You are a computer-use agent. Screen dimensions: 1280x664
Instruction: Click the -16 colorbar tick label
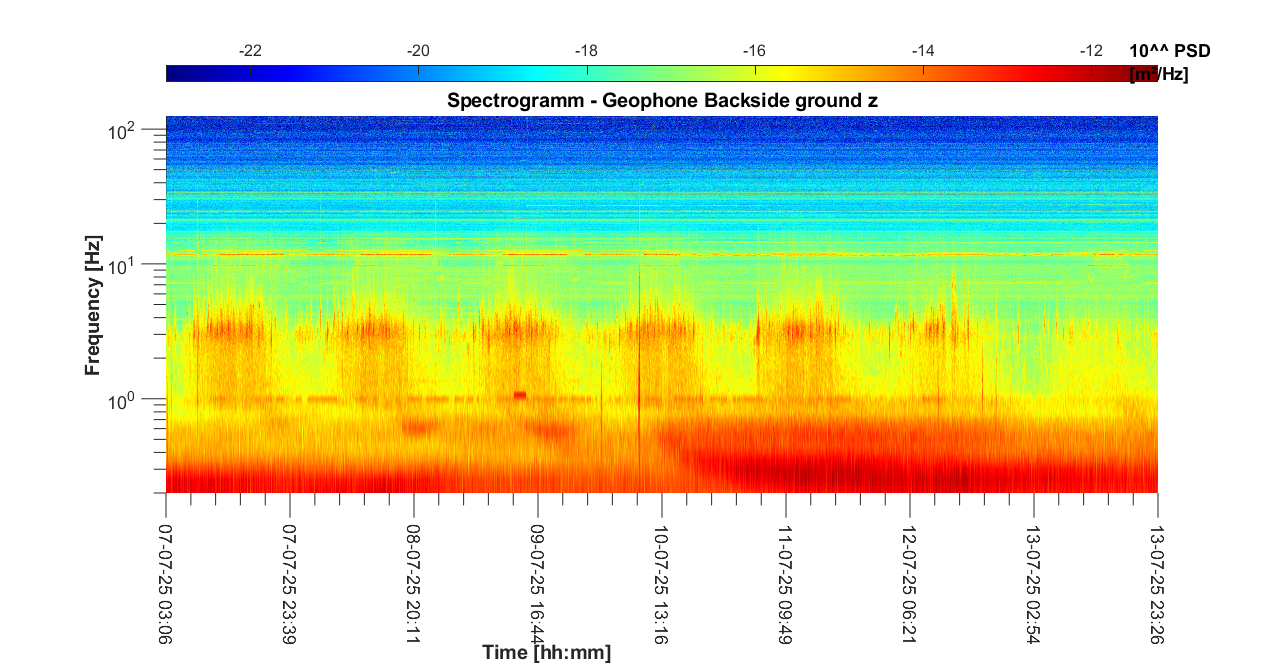[x=754, y=51]
